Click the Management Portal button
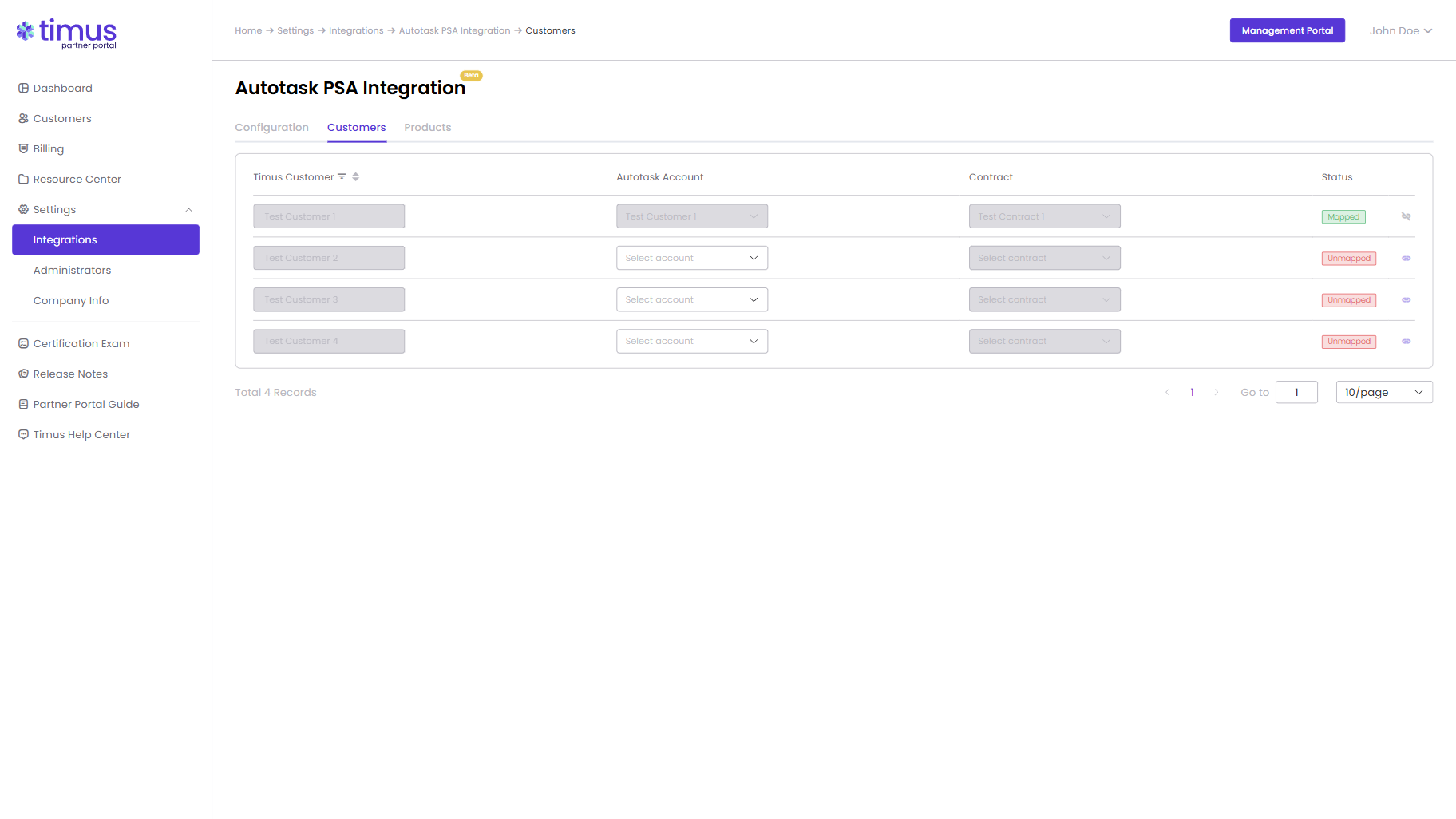The height and width of the screenshot is (819, 1456). pos(1287,30)
